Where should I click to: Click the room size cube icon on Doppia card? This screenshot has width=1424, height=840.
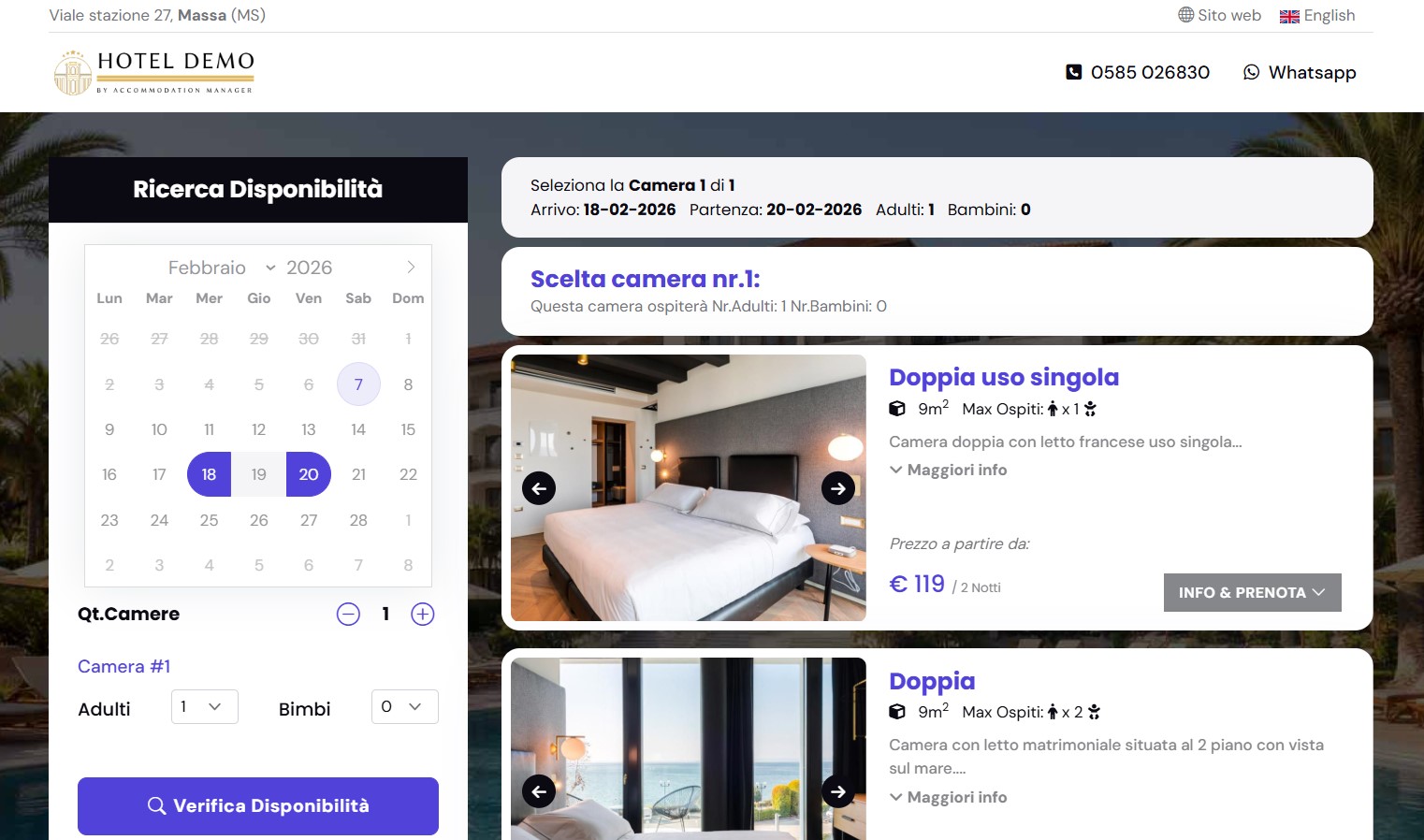(x=896, y=712)
